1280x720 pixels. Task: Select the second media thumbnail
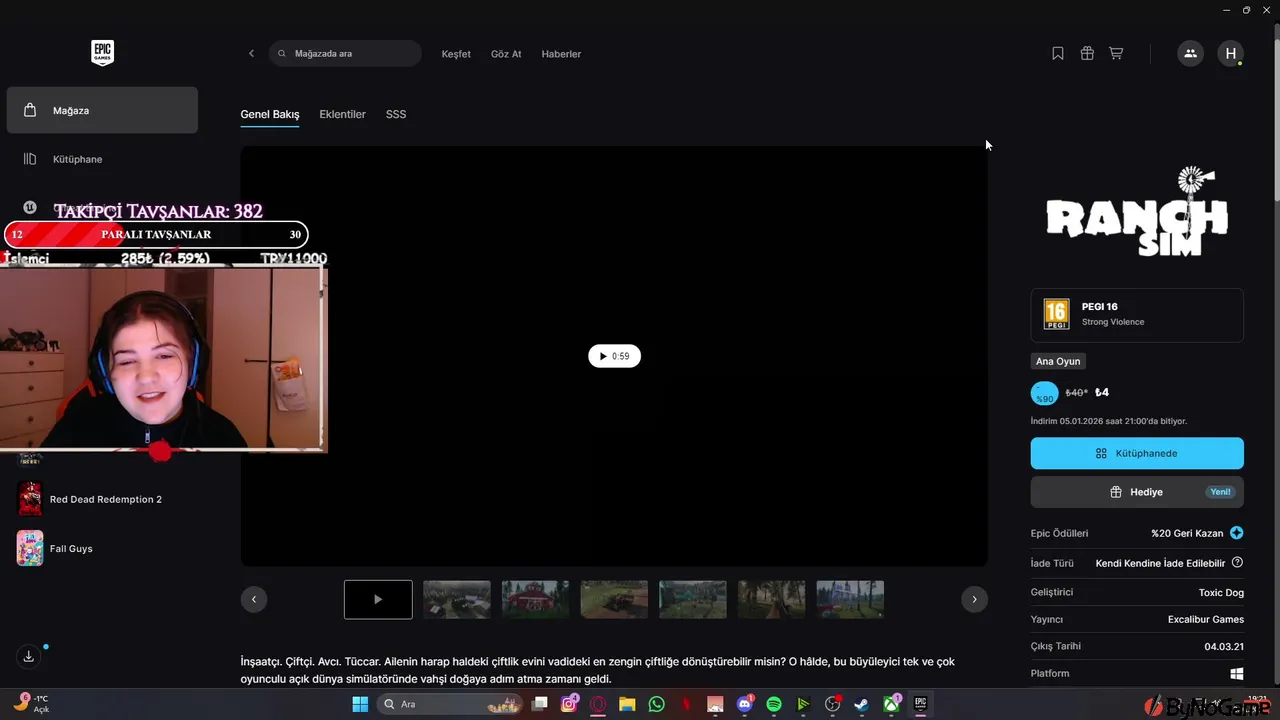(457, 599)
